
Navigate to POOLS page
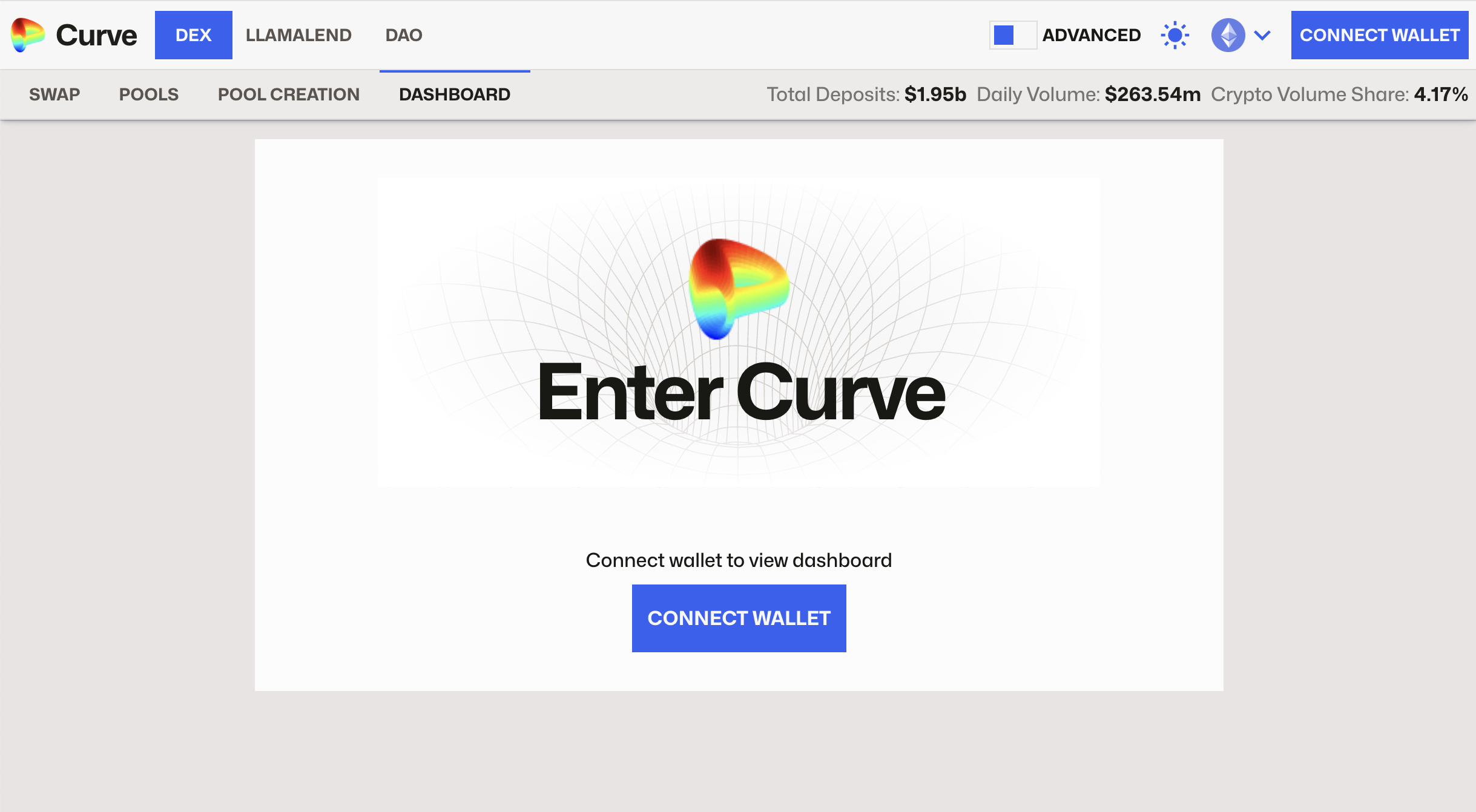pos(149,94)
